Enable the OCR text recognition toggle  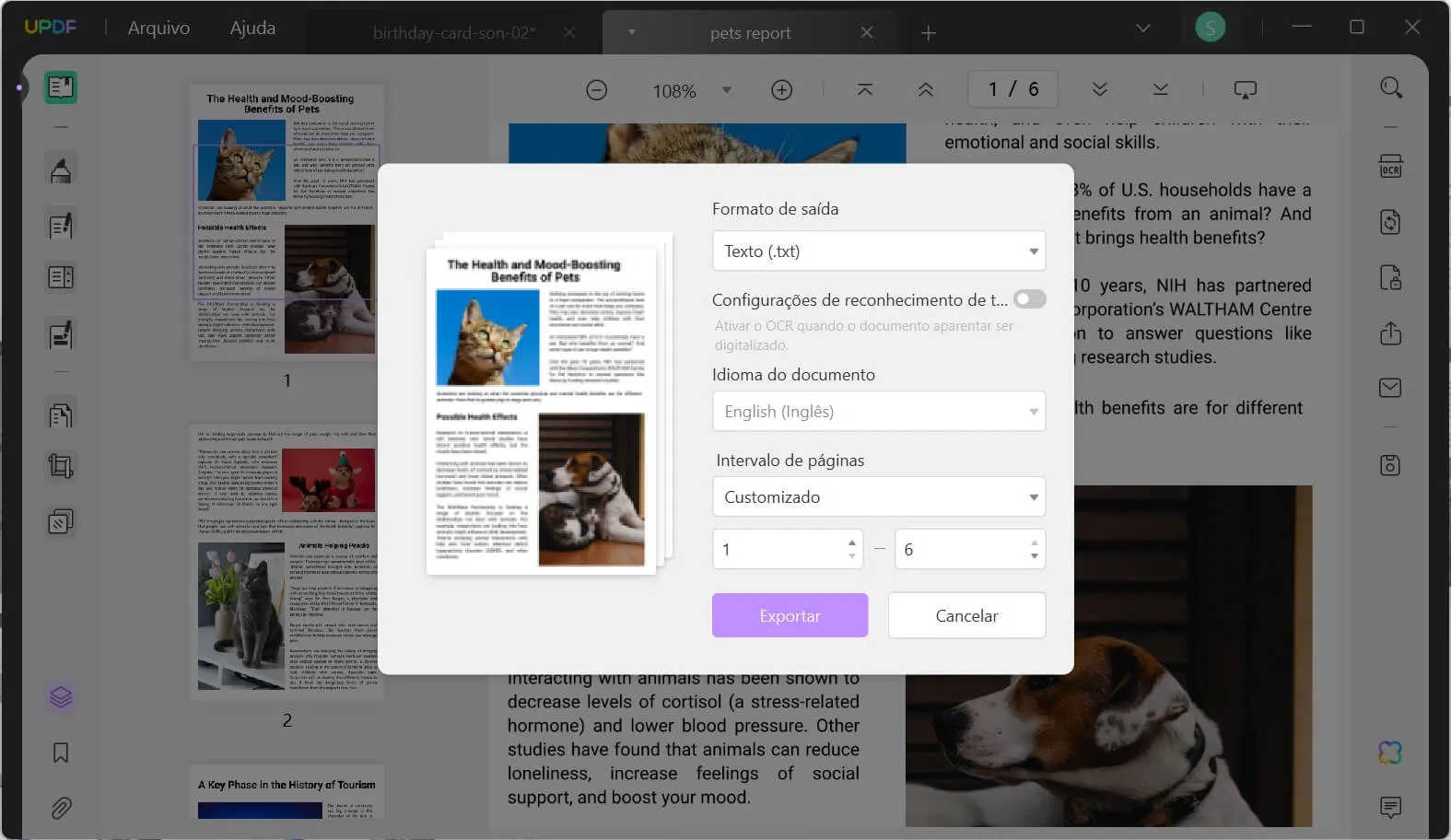point(1029,299)
